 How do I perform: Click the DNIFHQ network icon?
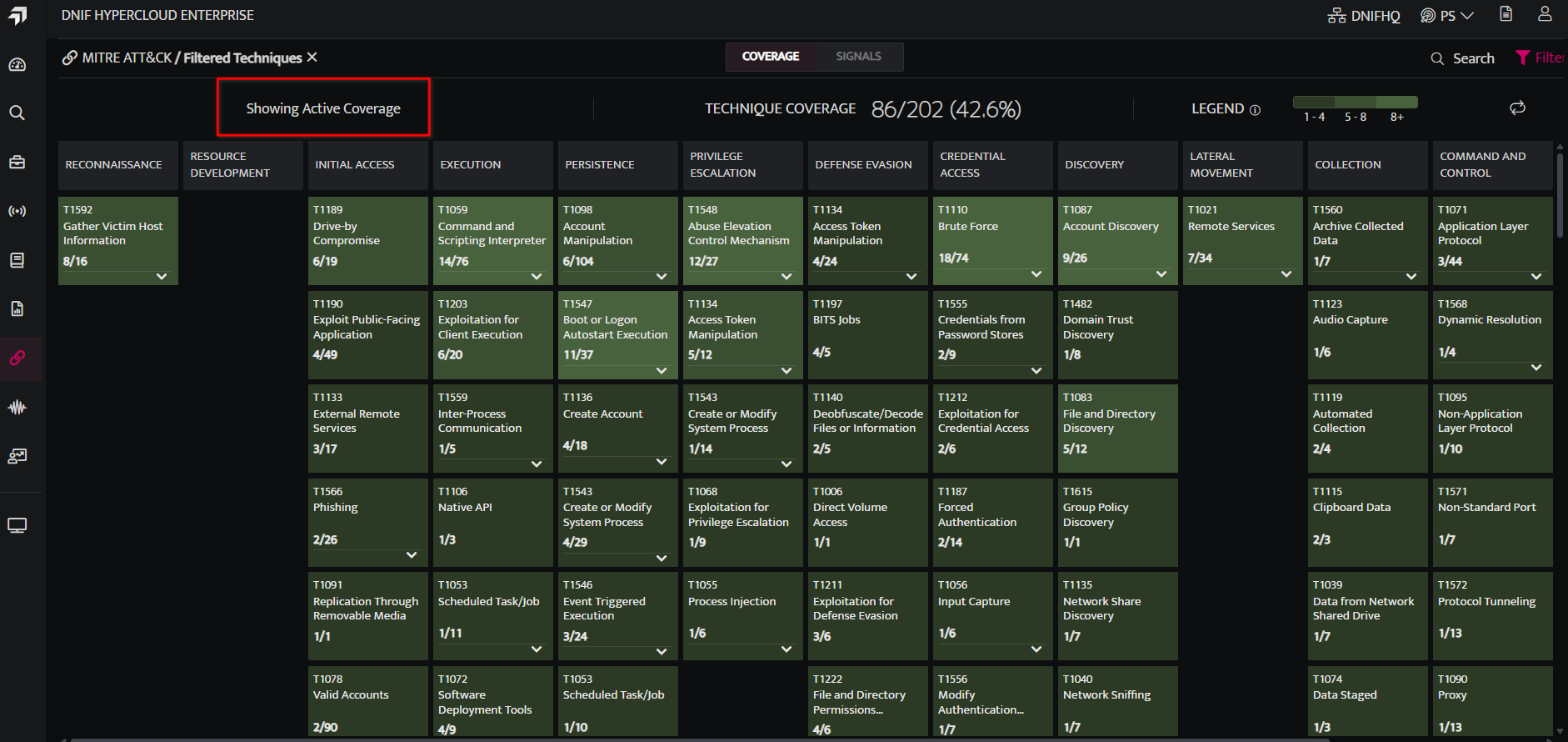click(x=1336, y=16)
